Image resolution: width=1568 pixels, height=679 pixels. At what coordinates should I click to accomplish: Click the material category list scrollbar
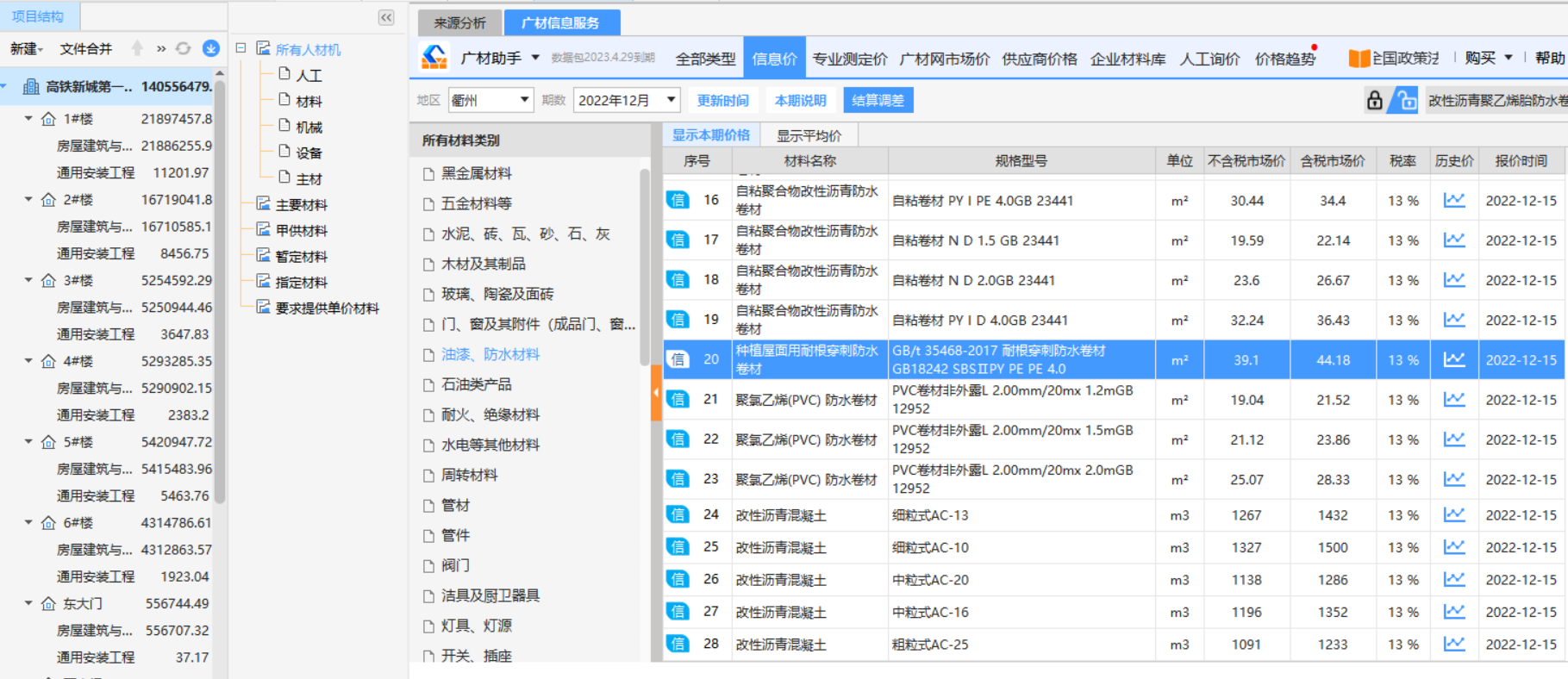coord(645,267)
